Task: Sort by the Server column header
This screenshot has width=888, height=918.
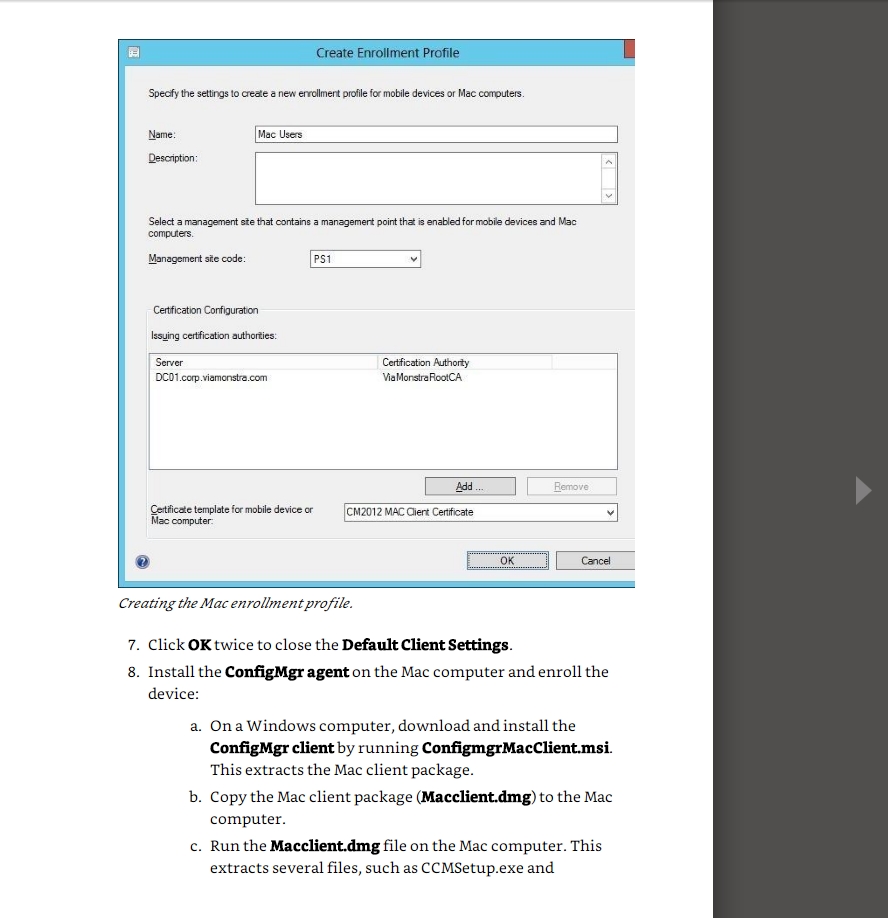Action: (x=264, y=362)
